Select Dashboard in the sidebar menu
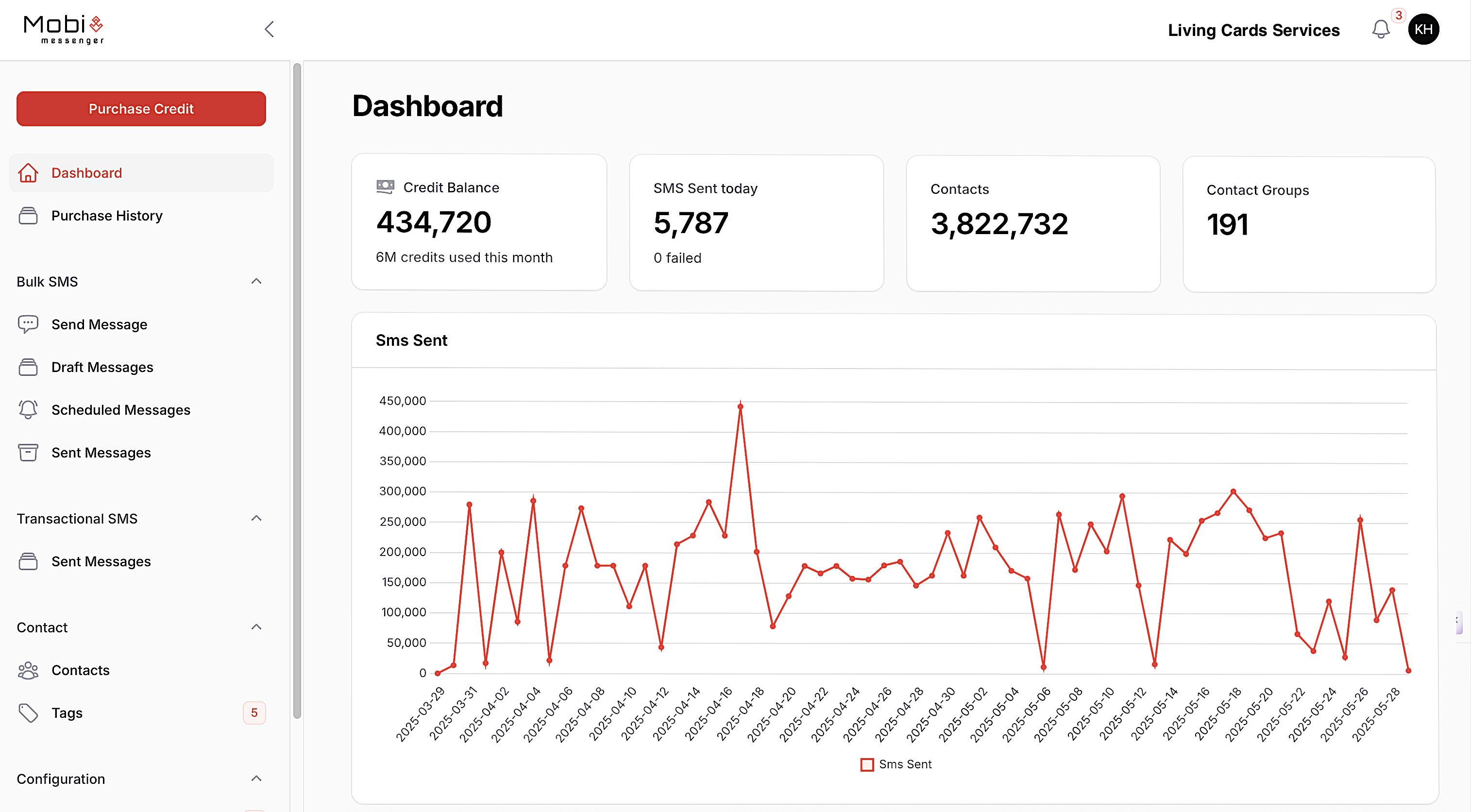The height and width of the screenshot is (812, 1471). pos(87,172)
